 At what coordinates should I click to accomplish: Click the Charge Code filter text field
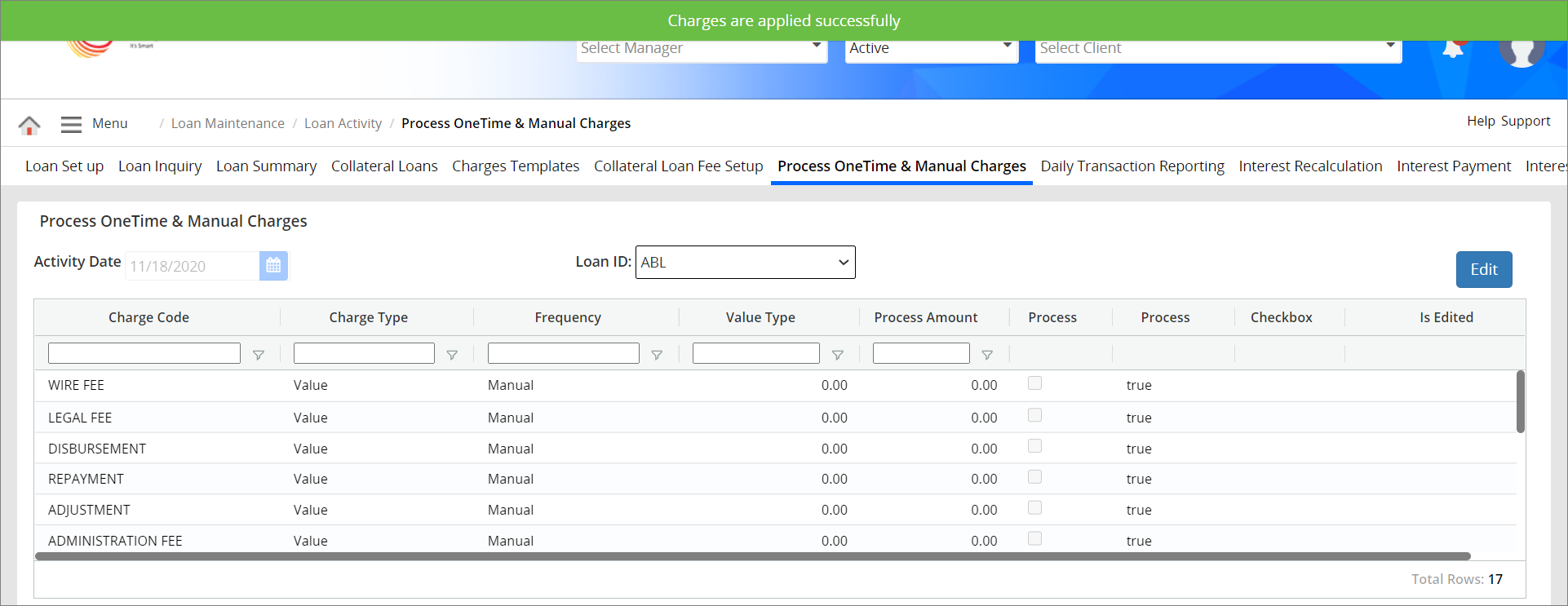coord(144,353)
